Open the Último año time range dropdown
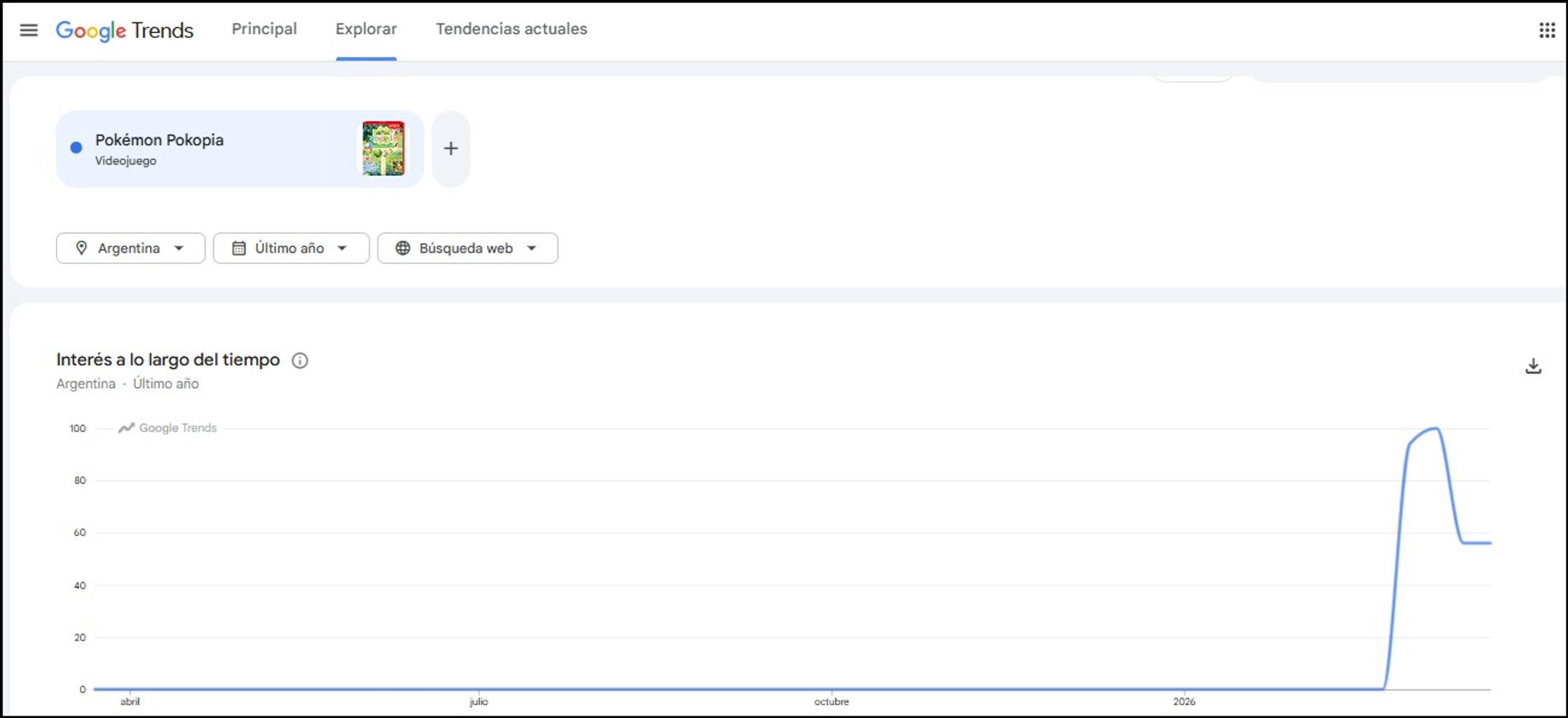 click(x=291, y=248)
